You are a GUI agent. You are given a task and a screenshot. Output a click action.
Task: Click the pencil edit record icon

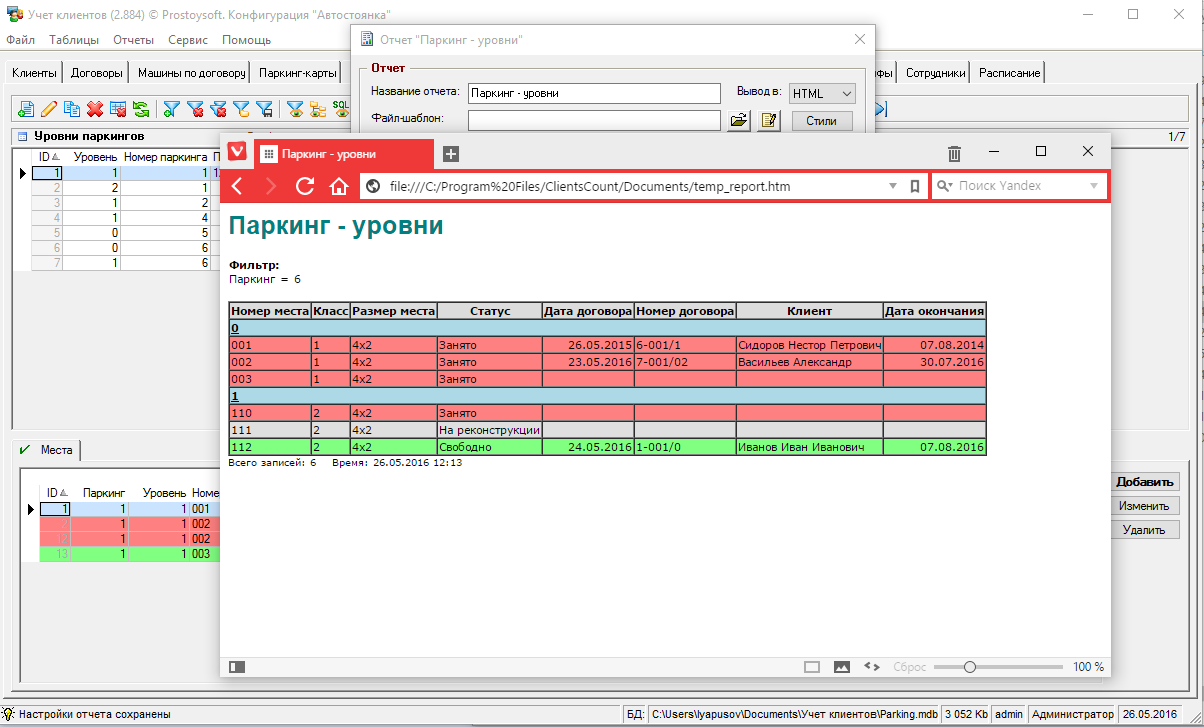click(x=49, y=109)
